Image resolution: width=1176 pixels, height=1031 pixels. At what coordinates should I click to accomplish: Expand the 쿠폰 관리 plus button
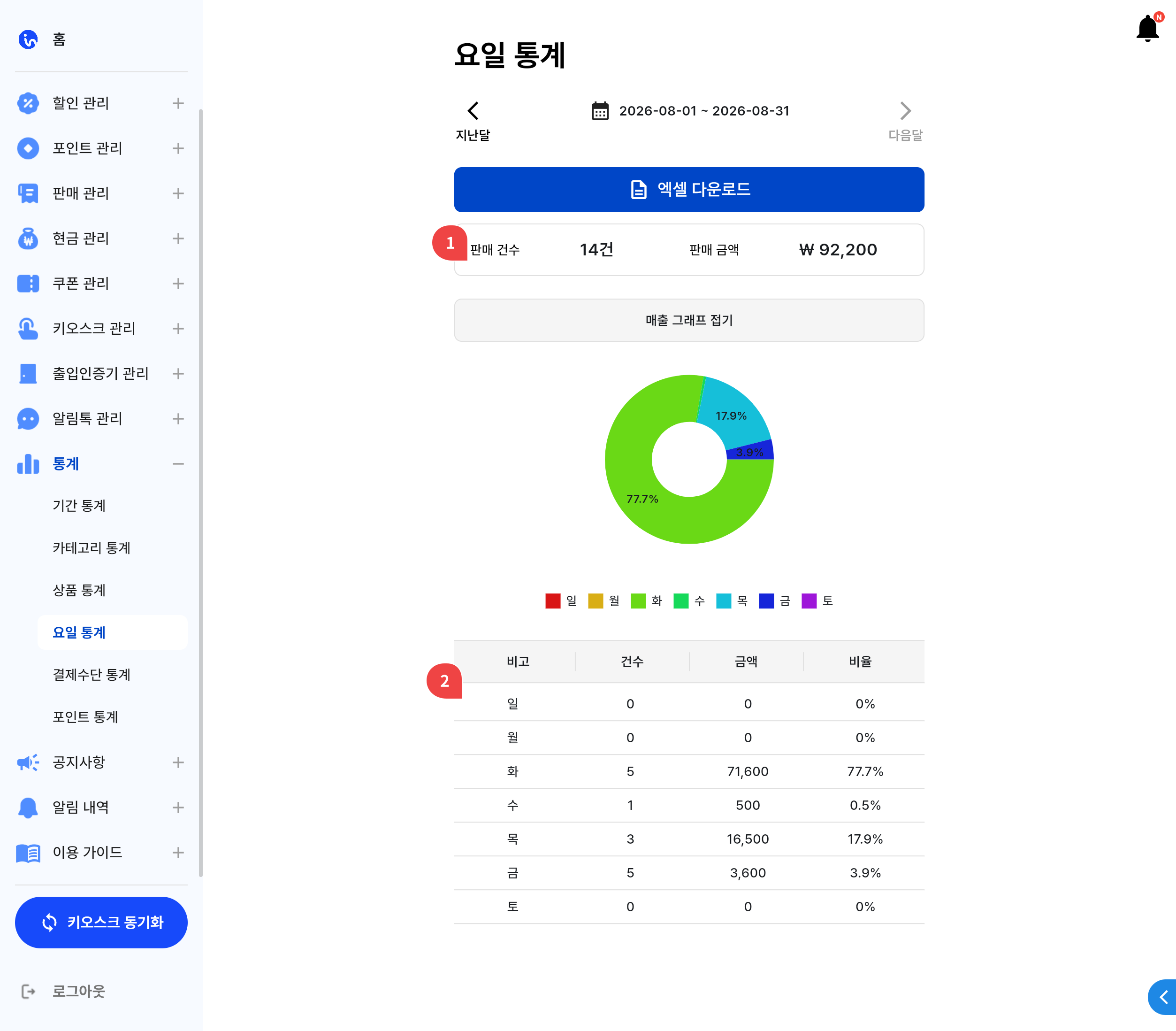click(178, 284)
